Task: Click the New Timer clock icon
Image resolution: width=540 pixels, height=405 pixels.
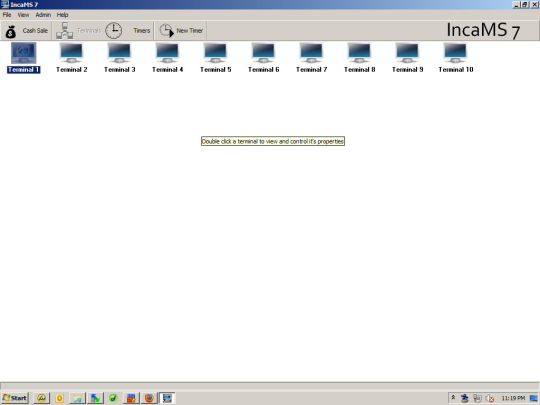Action: (166, 31)
